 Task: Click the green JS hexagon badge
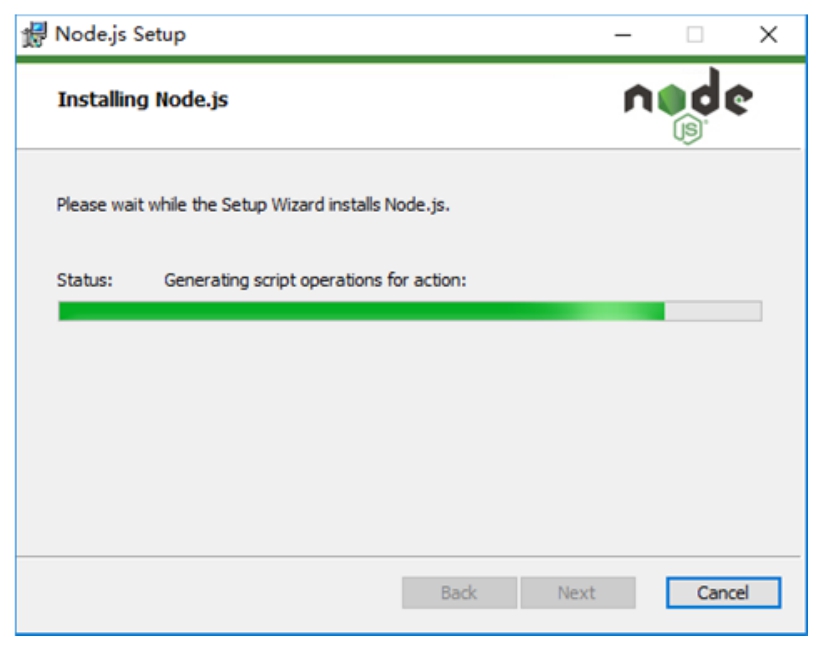pos(688,129)
